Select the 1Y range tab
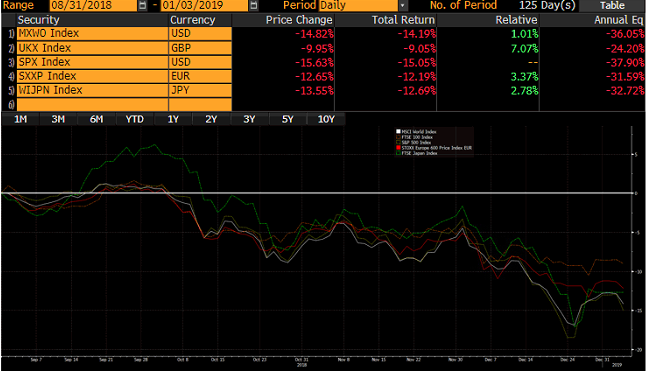 pos(173,119)
